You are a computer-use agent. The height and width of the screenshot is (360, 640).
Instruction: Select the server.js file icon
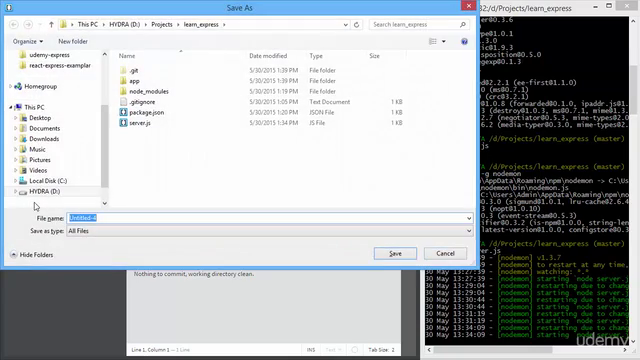[123, 123]
